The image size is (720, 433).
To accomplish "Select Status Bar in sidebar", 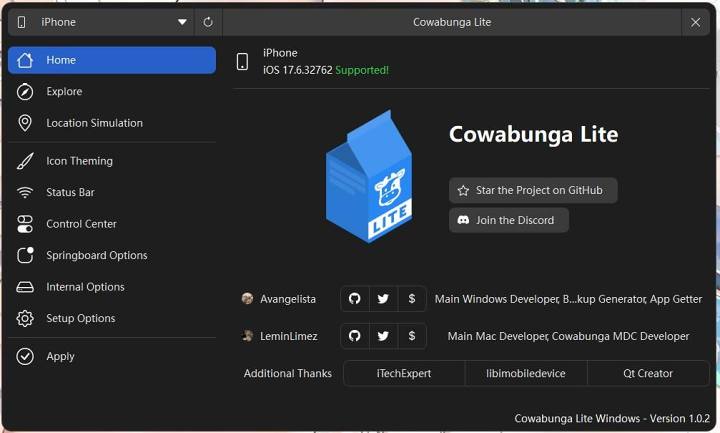I will pyautogui.click(x=70, y=192).
